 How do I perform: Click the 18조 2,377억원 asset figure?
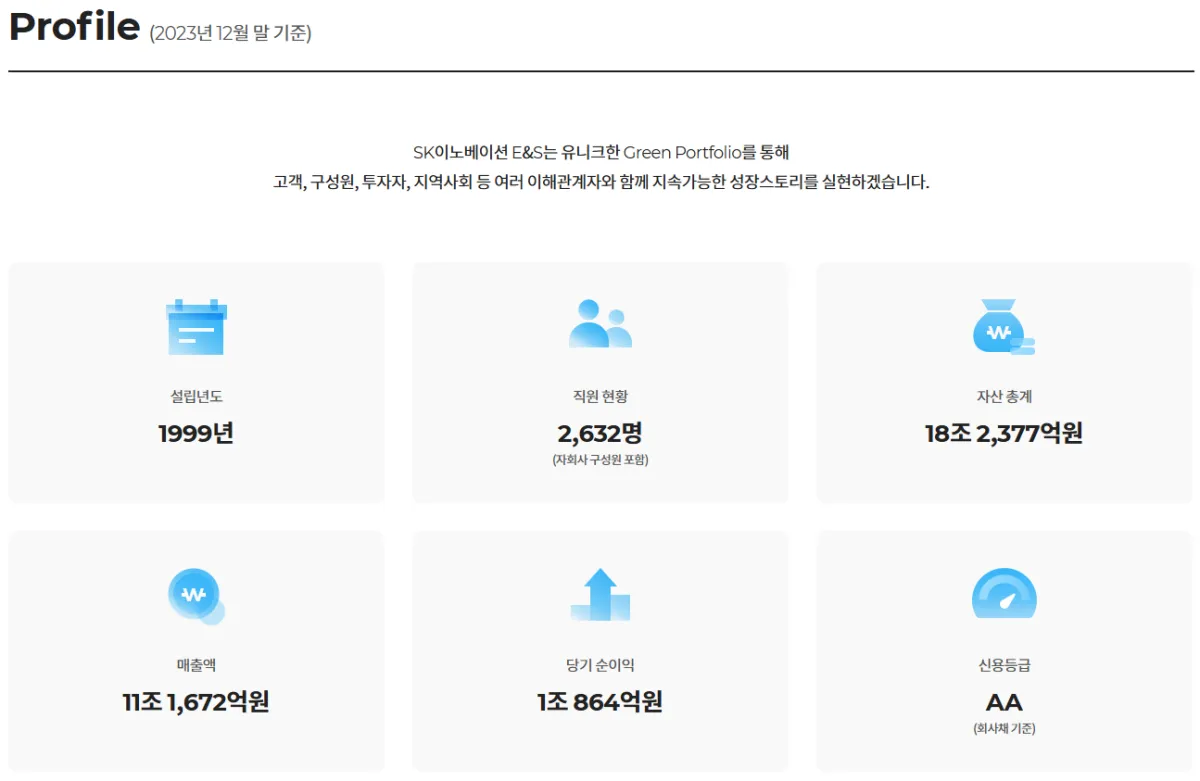click(x=1004, y=432)
